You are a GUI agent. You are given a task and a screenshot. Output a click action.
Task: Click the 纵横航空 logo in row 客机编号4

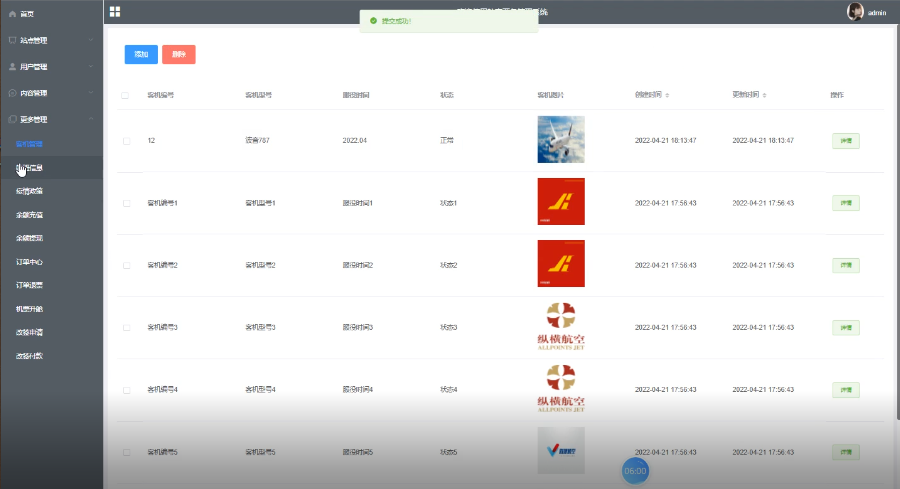[x=561, y=388]
